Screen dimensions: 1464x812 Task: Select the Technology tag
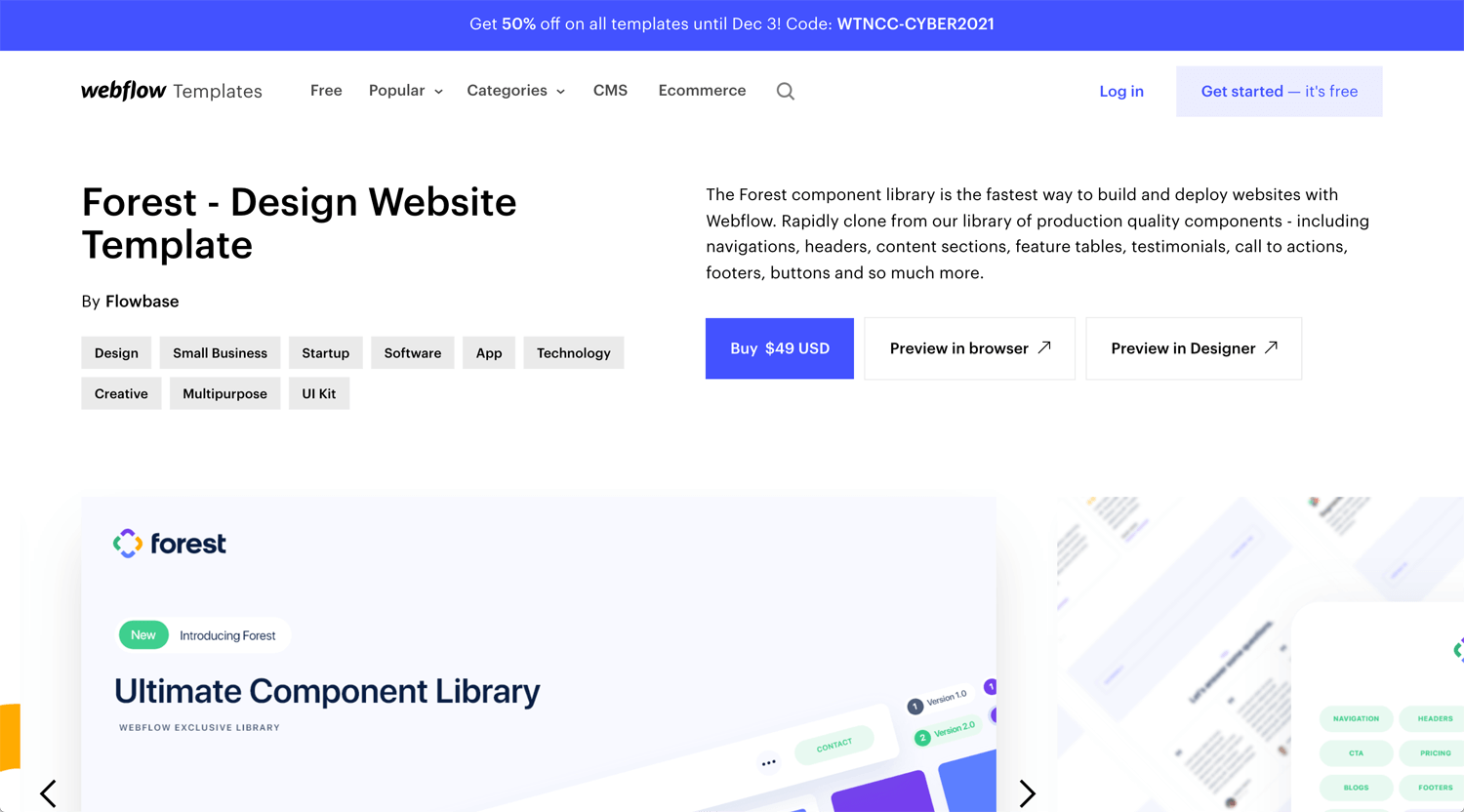(574, 353)
